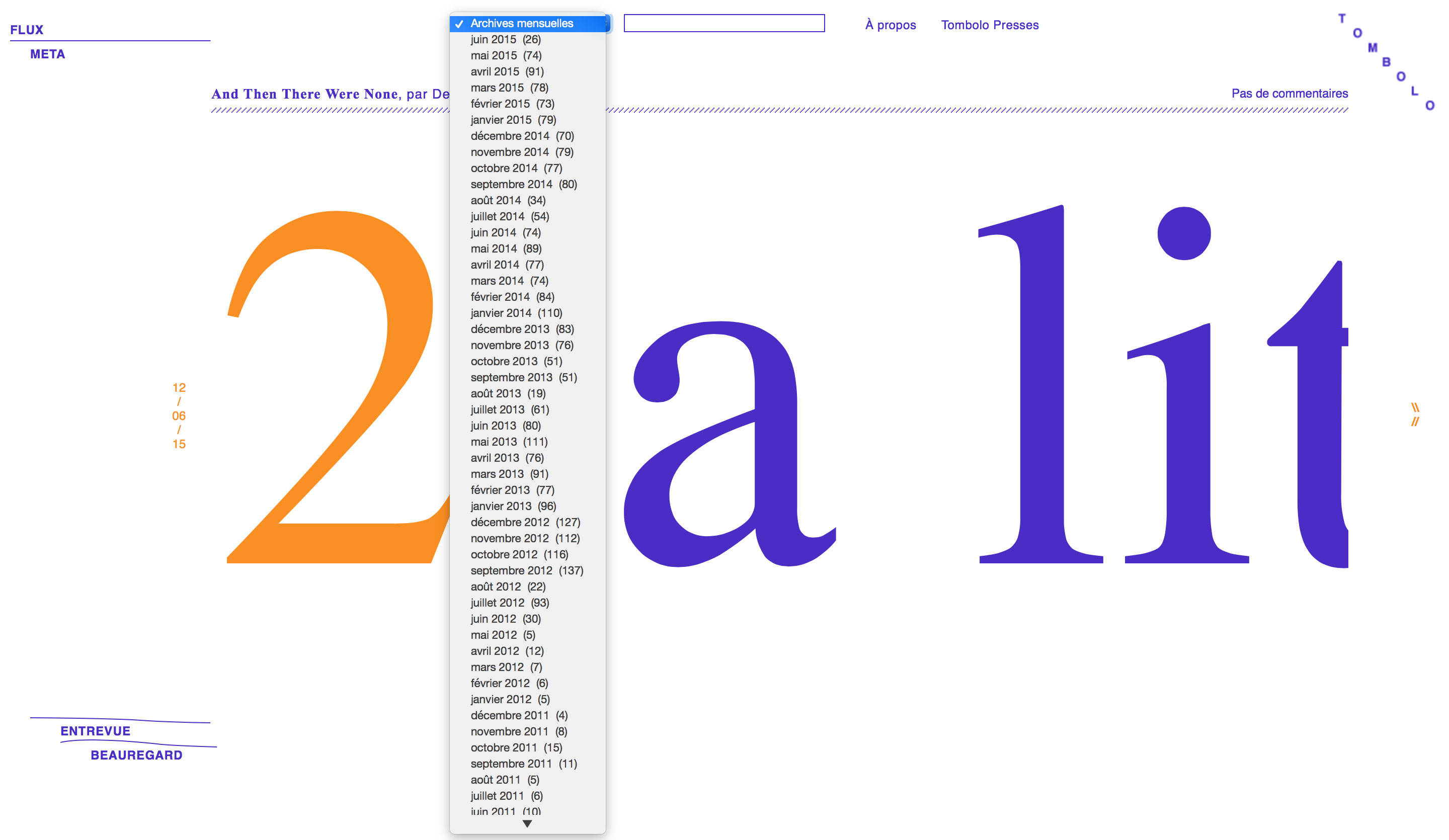1449x840 pixels.
Task: Select the checked Archives mensuelles option
Action: 522,24
